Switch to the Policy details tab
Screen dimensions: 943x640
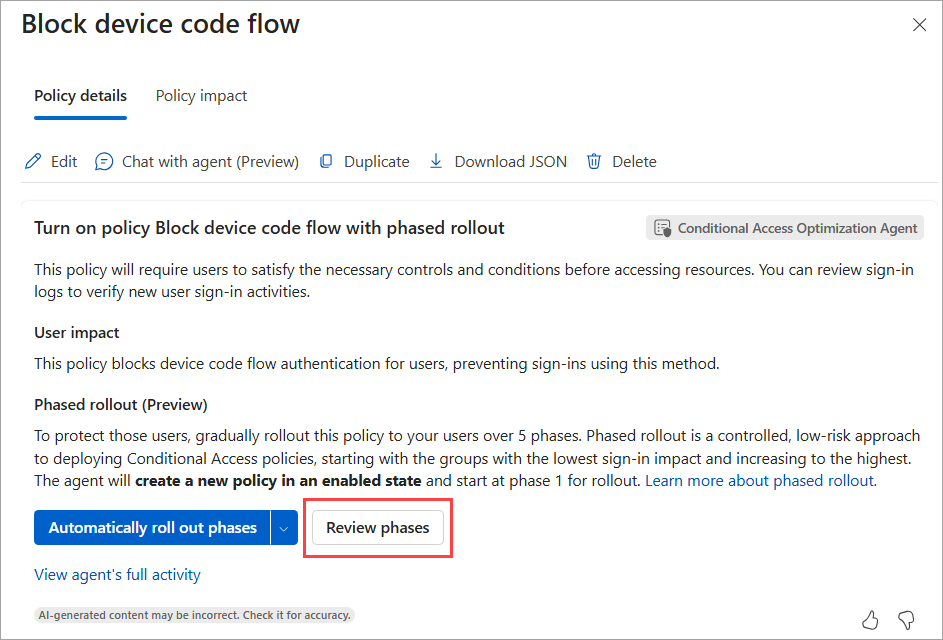click(x=80, y=96)
